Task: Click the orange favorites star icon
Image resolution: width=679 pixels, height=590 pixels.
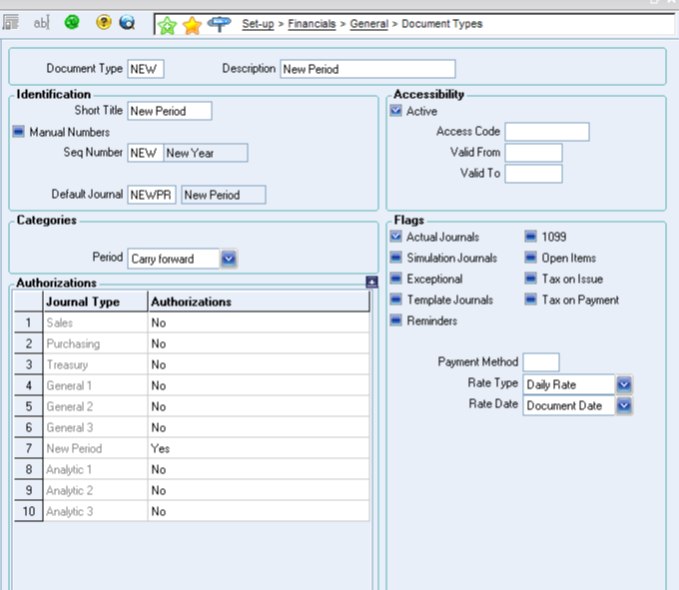Action: (x=192, y=26)
